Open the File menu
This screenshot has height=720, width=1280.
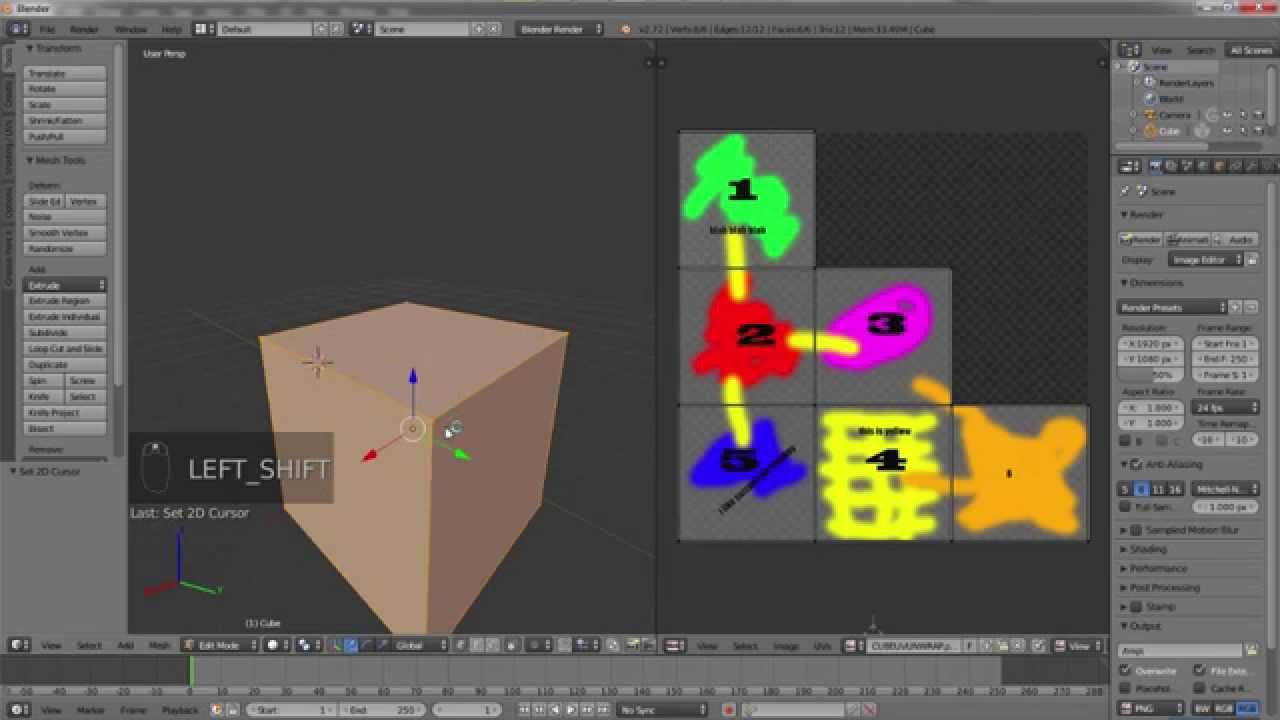47,29
